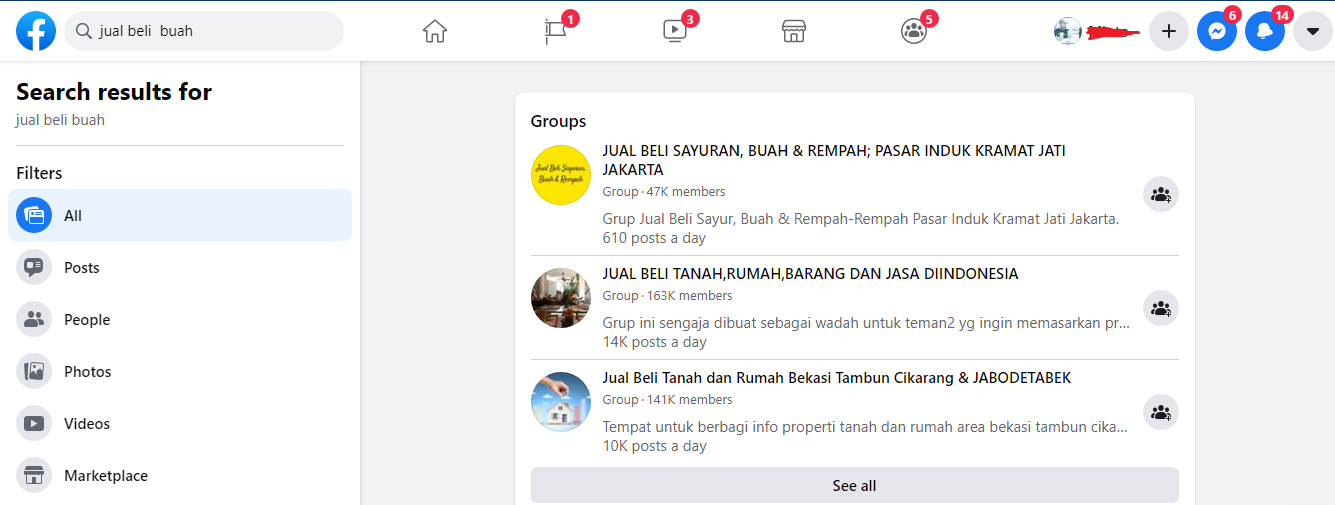The height and width of the screenshot is (505, 1335).
Task: Select the Videos filter
Action: (180, 423)
